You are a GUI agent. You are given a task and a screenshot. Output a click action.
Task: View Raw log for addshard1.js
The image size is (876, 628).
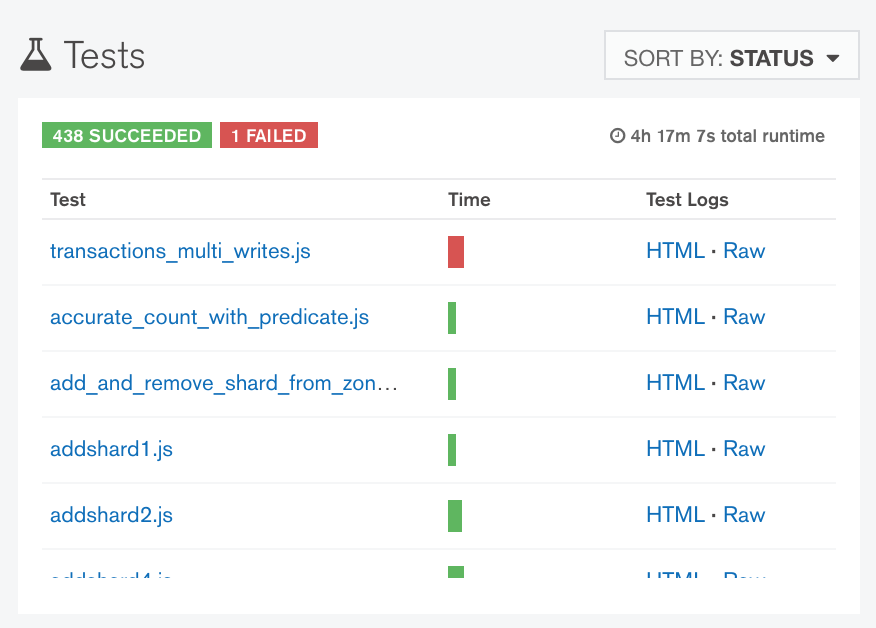click(744, 449)
